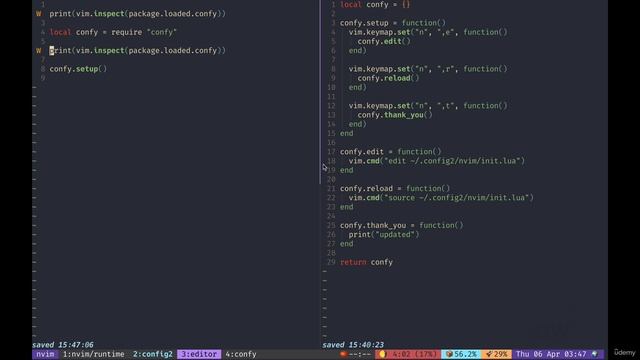640x360 pixels.
Task: Click the vim.cmd("edit ...") line
Action: 437,161
